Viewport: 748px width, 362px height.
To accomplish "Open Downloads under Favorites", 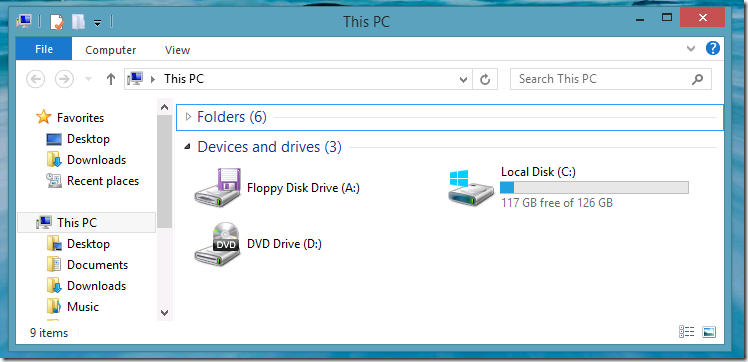I will coord(96,160).
